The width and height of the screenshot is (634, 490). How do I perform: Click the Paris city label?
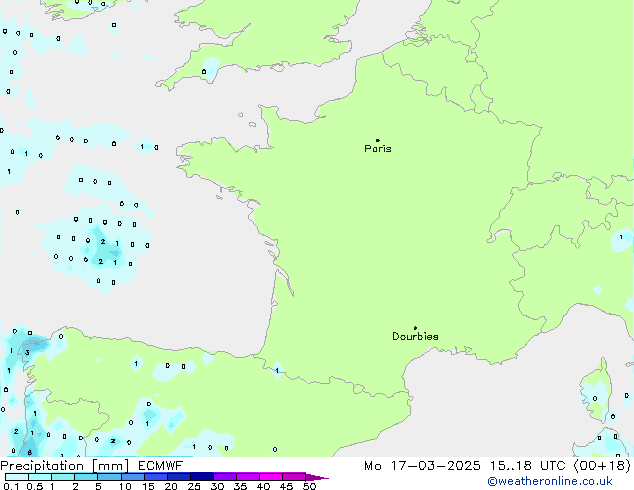(x=378, y=149)
